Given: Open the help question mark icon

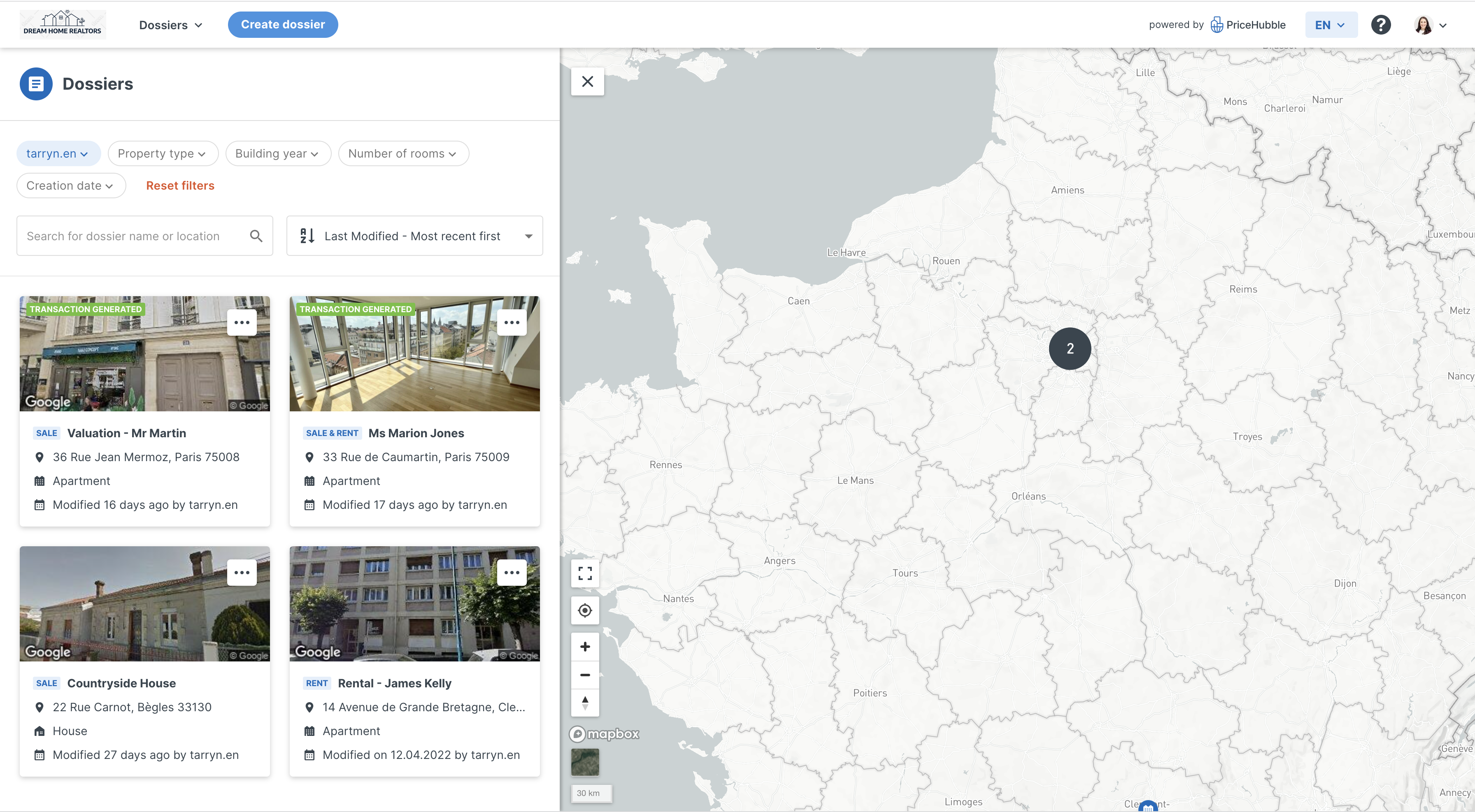Looking at the screenshot, I should pyautogui.click(x=1380, y=25).
